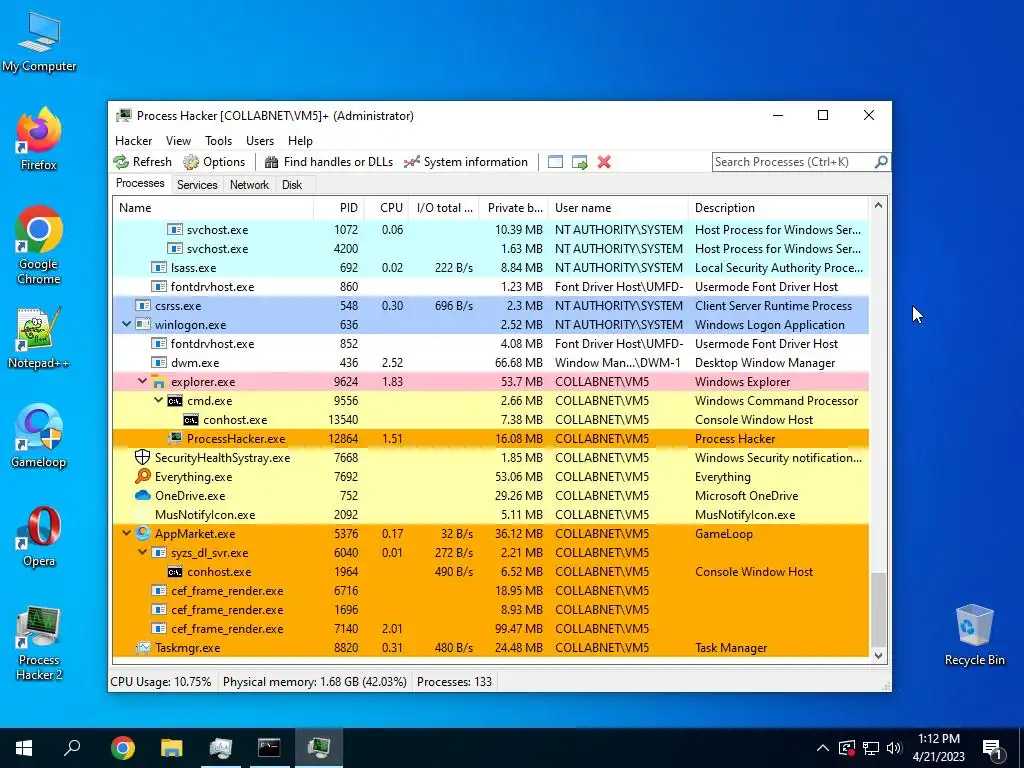The height and width of the screenshot is (768, 1024).
Task: Select the Processes tab
Action: (140, 184)
